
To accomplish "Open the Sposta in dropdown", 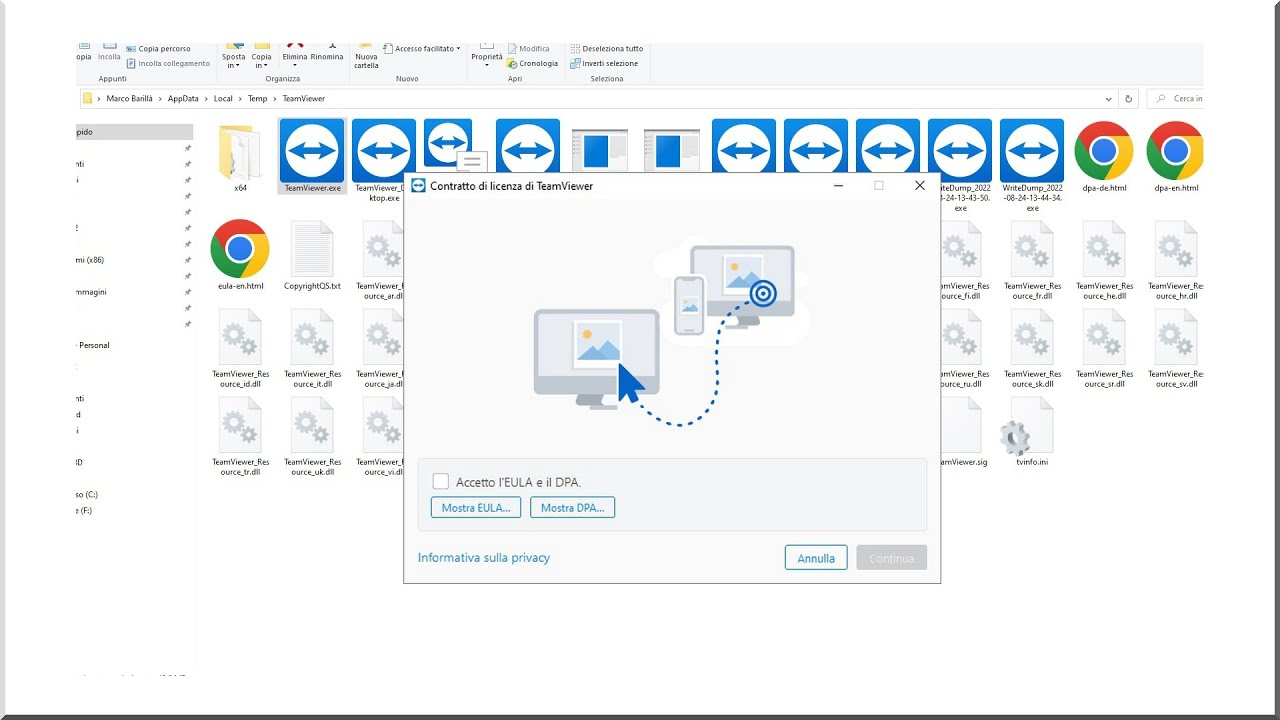I will (234, 57).
